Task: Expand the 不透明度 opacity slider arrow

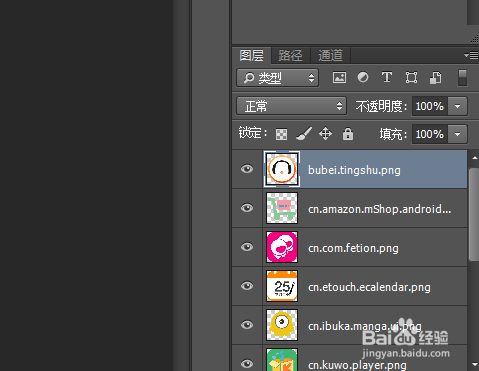Action: tap(458, 106)
